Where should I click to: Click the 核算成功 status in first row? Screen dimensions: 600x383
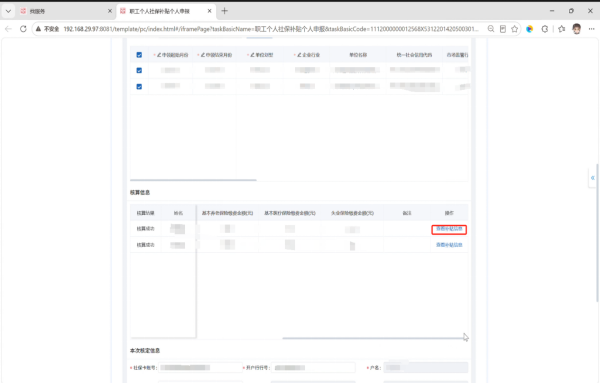point(145,229)
